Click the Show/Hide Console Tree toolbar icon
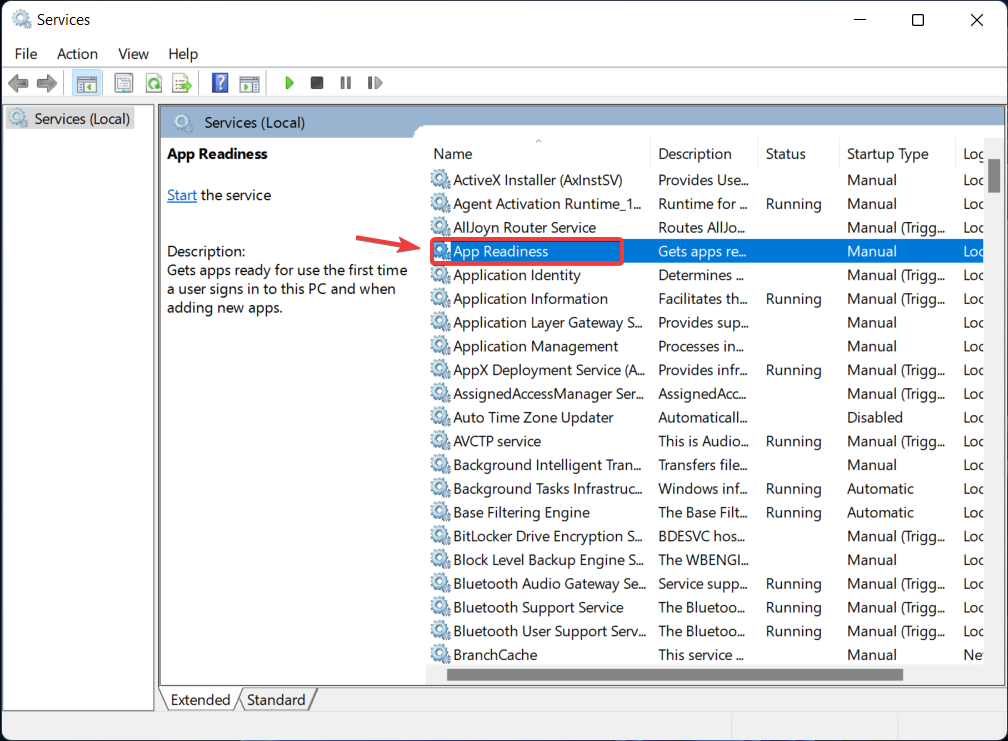The height and width of the screenshot is (741, 1008). point(86,83)
